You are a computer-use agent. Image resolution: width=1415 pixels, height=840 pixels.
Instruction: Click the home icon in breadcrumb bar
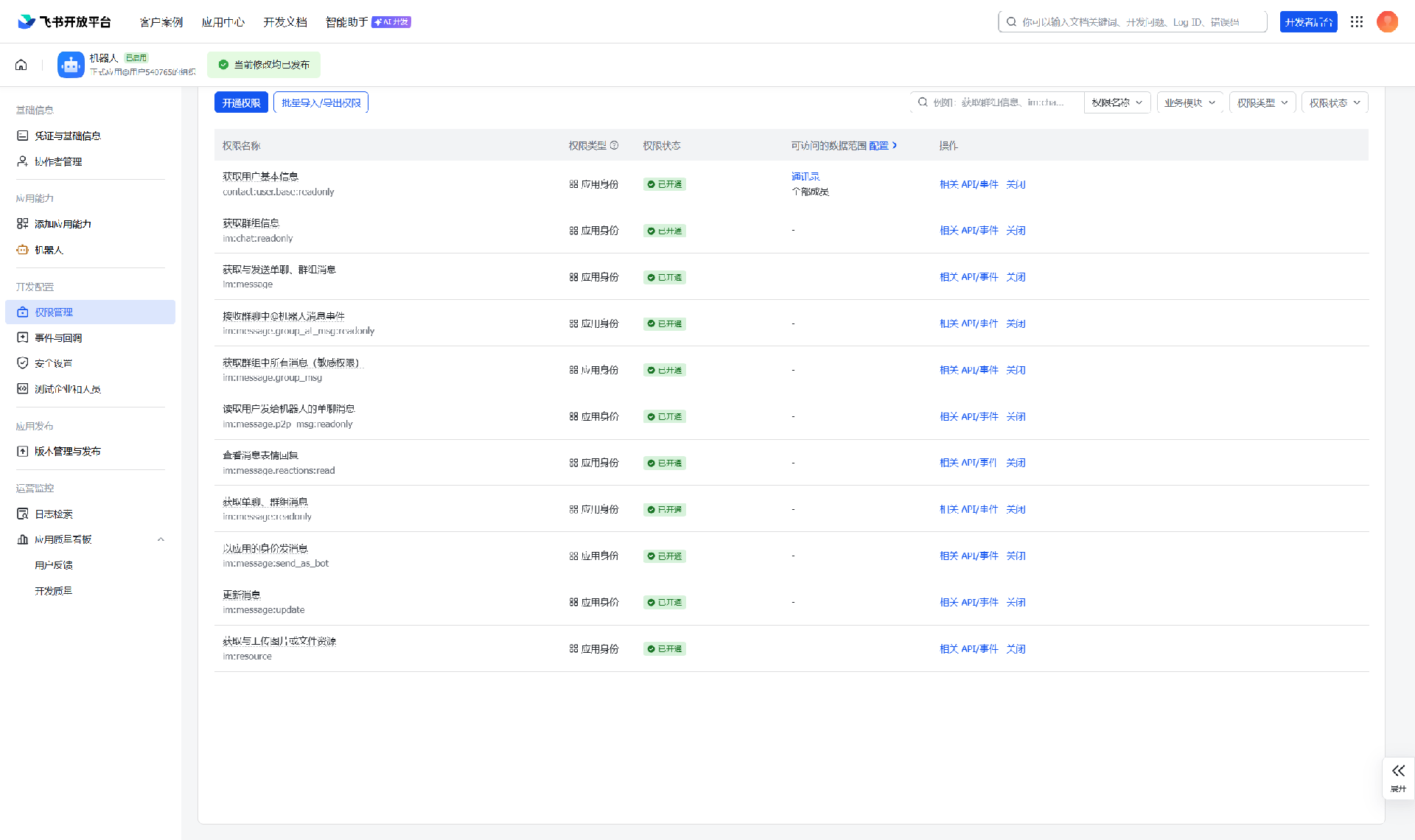pyautogui.click(x=21, y=65)
